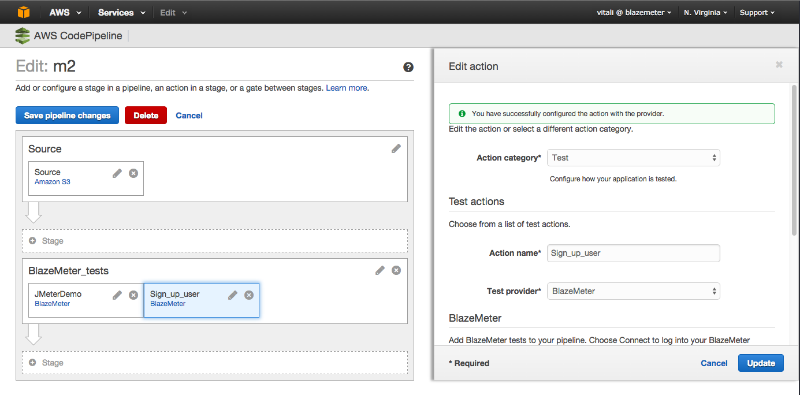Cancel pipeline editing link
The width and height of the screenshot is (800, 395).
[189, 116]
